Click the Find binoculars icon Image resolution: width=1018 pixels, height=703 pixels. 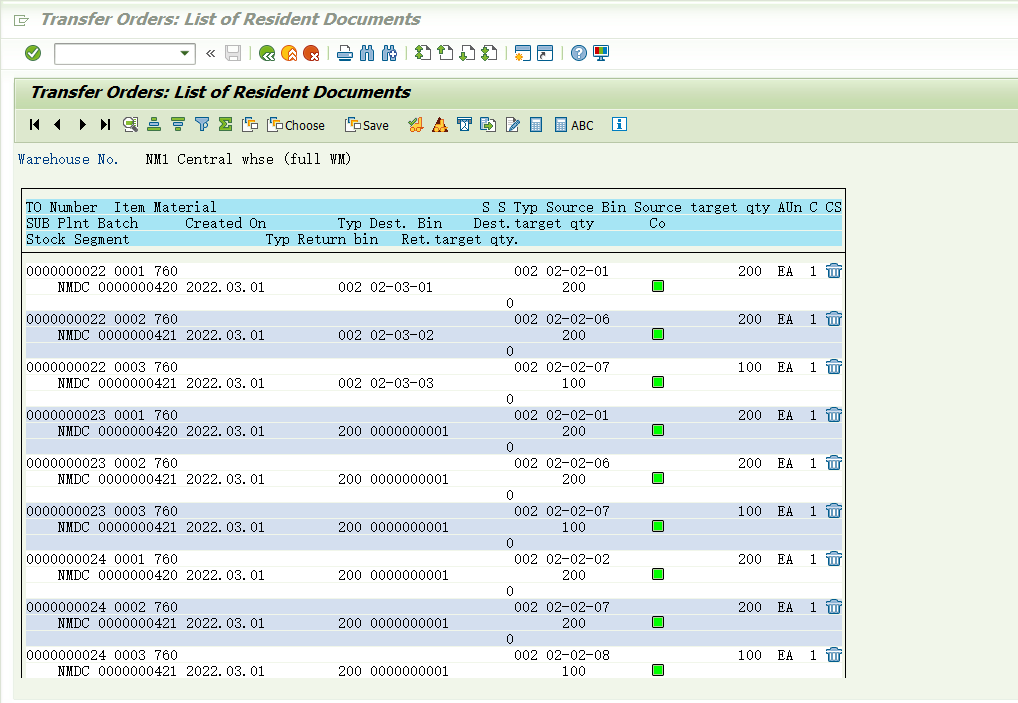pos(367,53)
